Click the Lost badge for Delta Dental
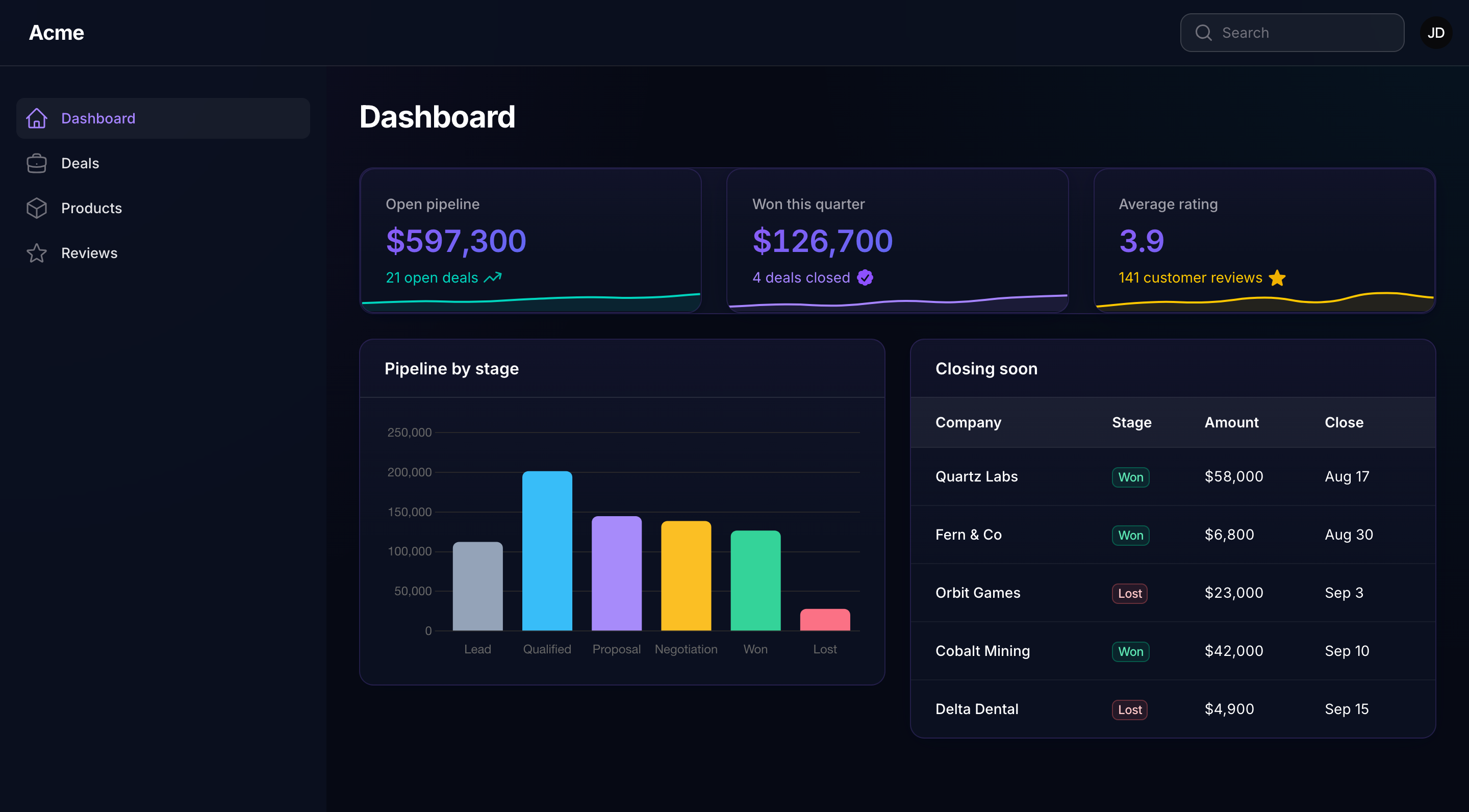This screenshot has width=1469, height=812. pos(1130,710)
